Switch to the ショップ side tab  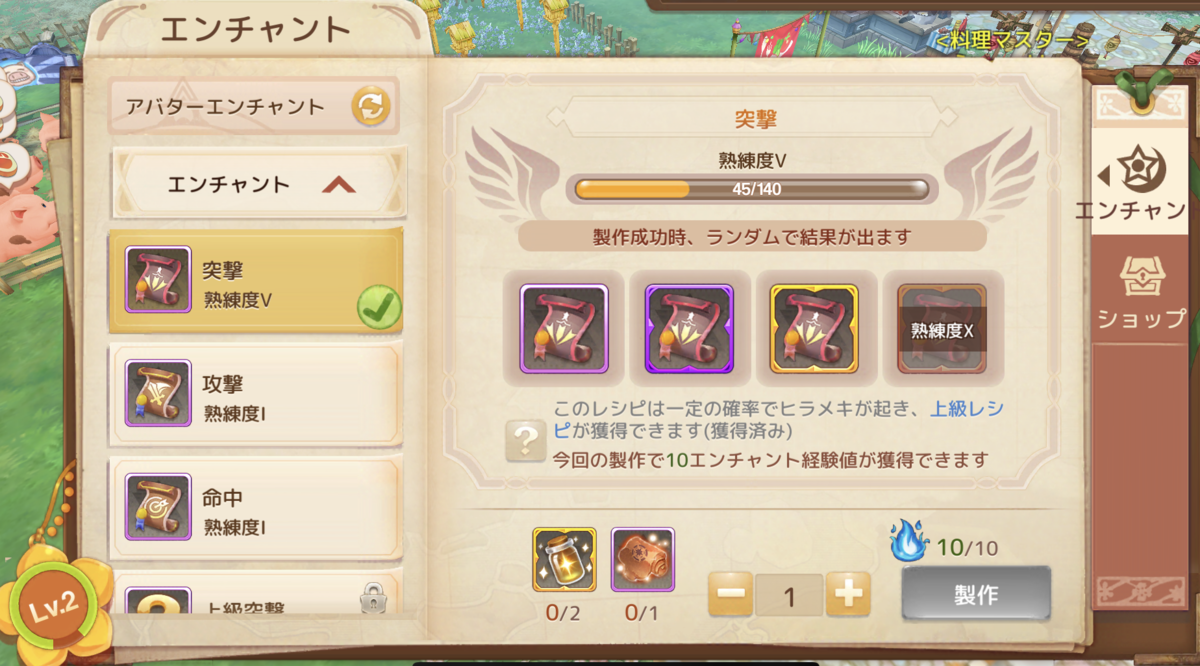tap(1141, 293)
